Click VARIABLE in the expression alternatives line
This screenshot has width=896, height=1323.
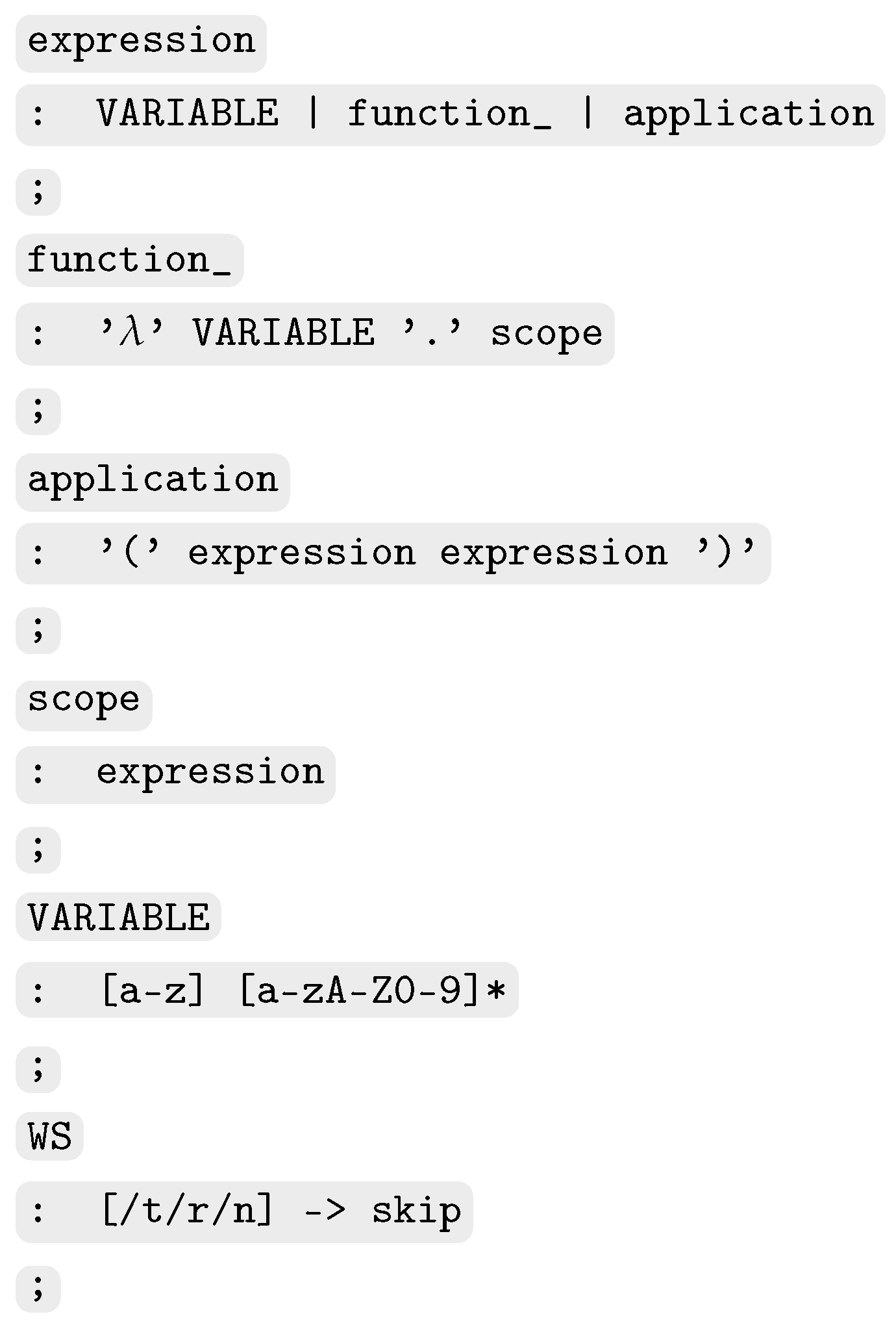(188, 114)
